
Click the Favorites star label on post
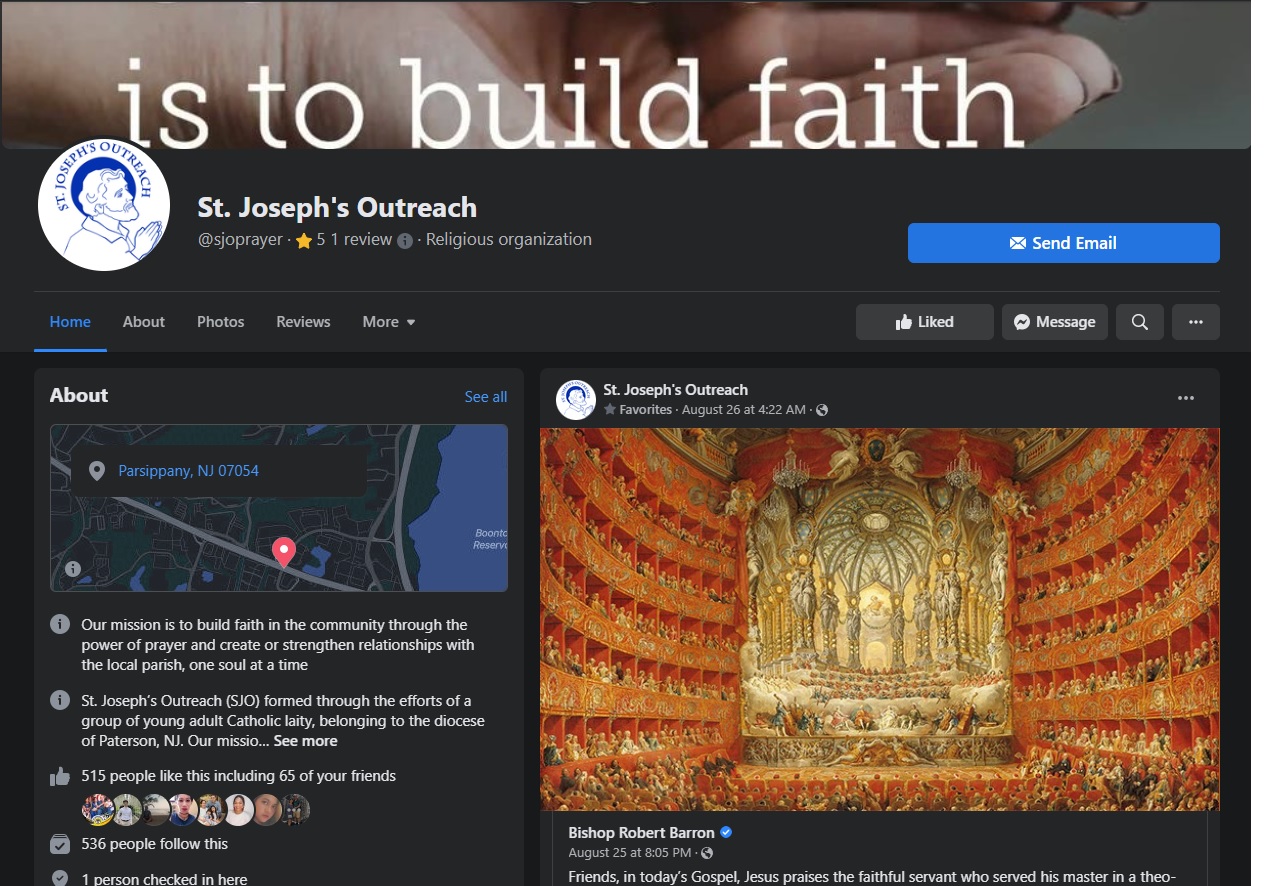(x=638, y=410)
